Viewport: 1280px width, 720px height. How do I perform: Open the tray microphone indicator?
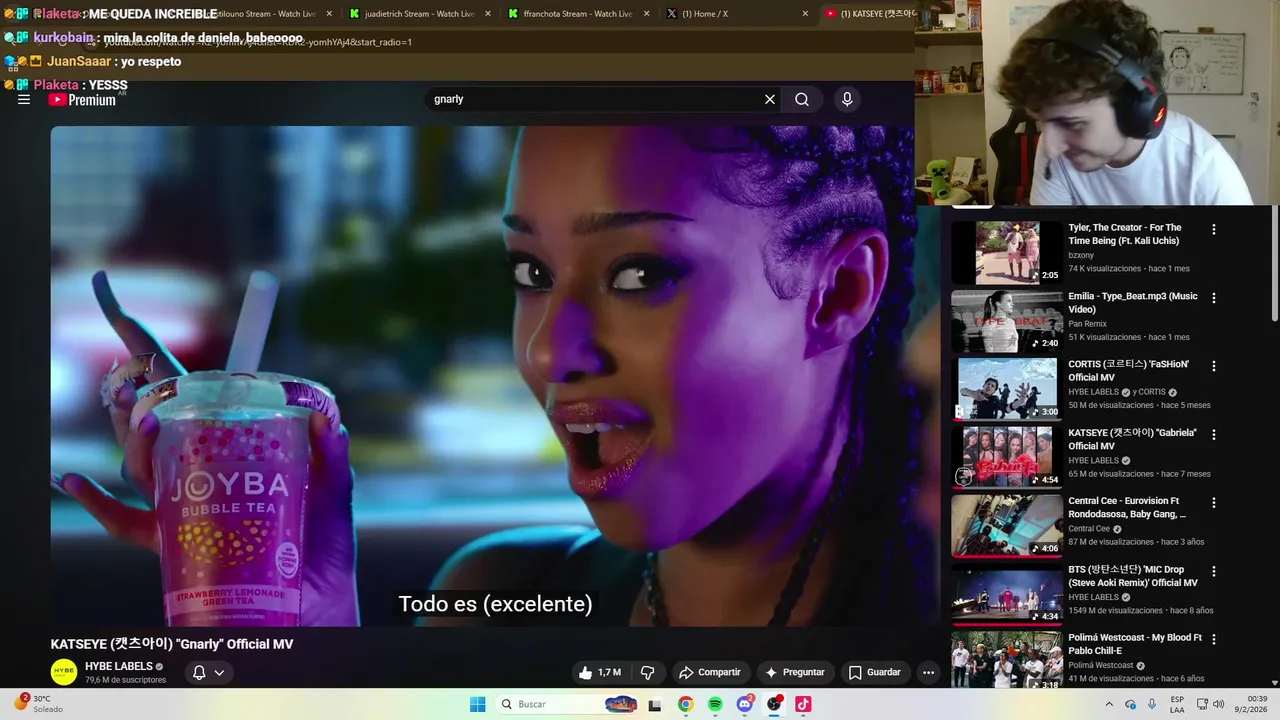tap(1152, 704)
